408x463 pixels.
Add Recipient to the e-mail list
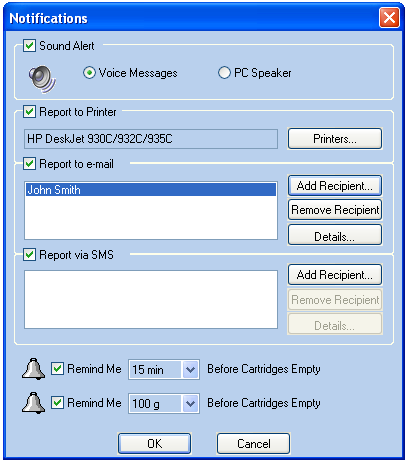coord(335,186)
